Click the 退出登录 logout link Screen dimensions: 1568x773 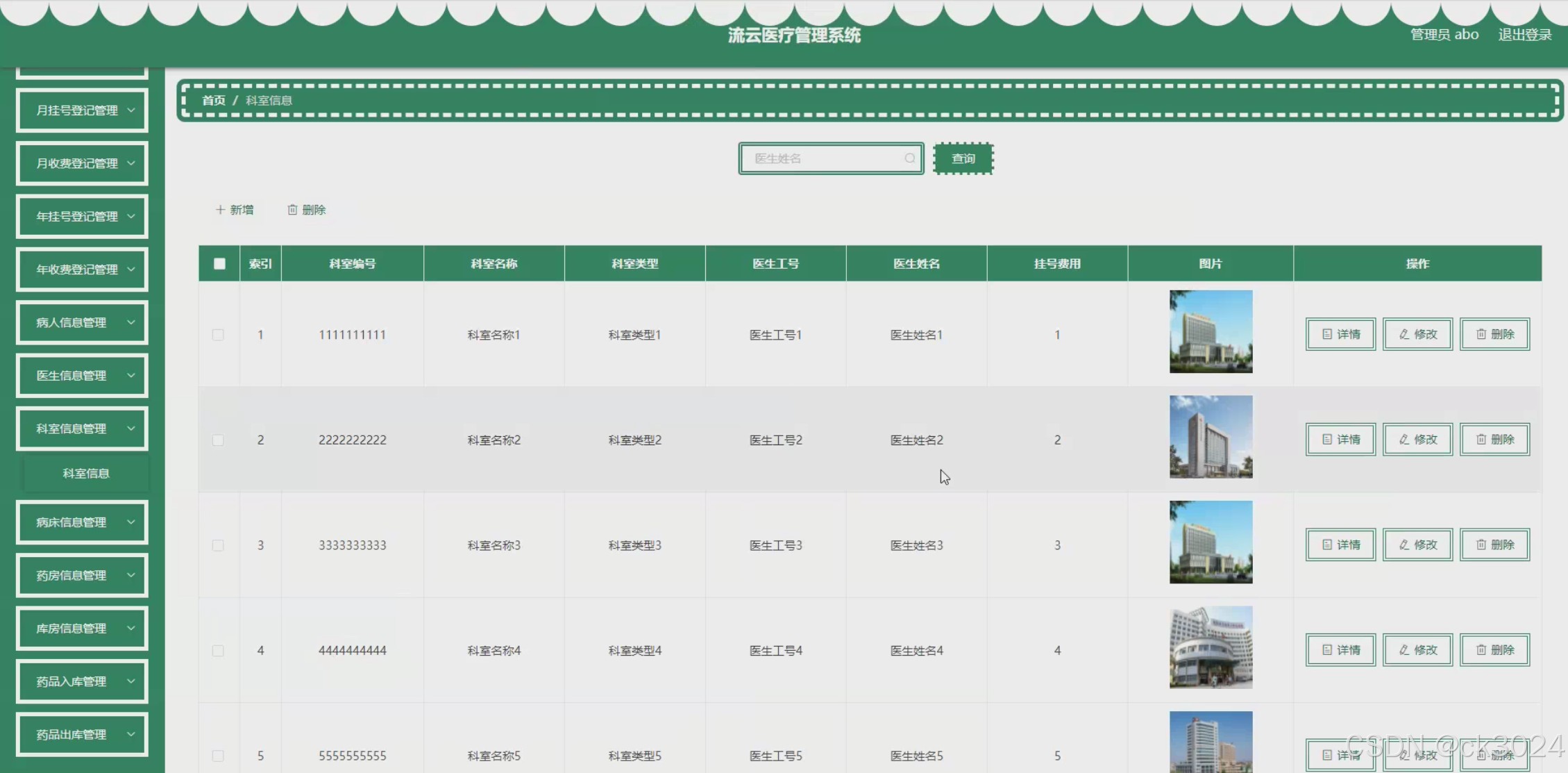click(1524, 35)
